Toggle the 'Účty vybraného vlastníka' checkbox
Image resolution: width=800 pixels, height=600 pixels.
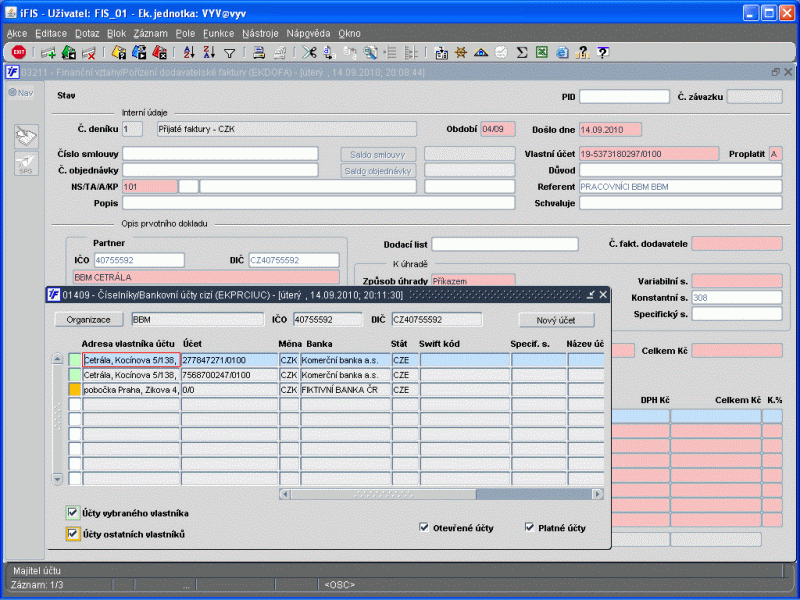coord(73,513)
